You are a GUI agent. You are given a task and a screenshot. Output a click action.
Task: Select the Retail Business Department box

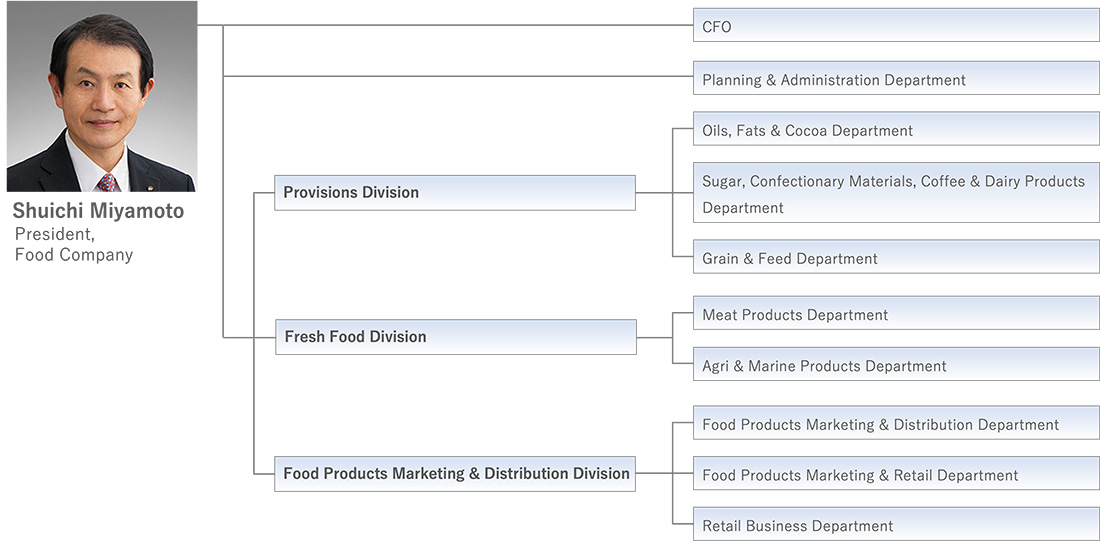coord(895,526)
